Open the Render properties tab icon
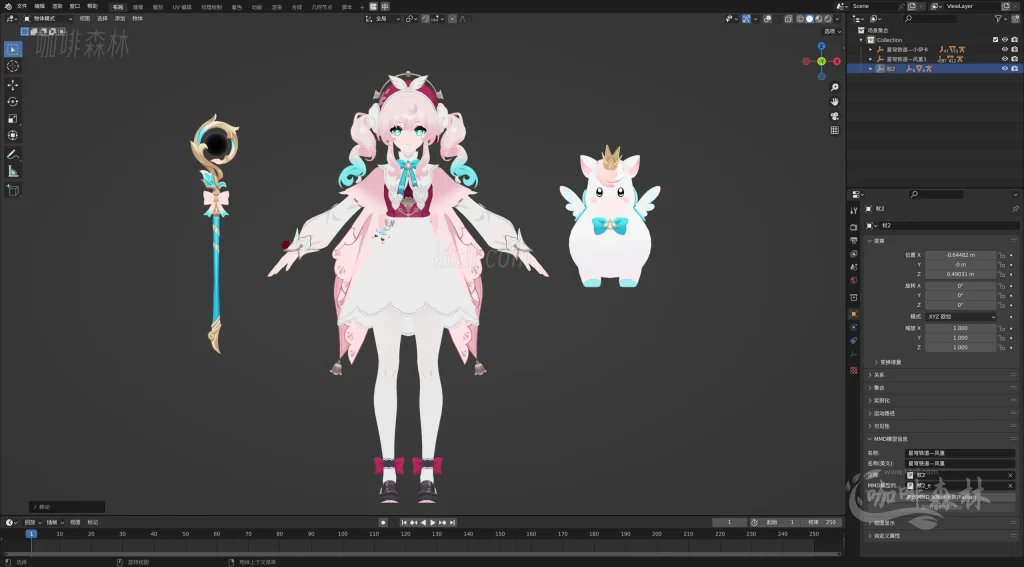The image size is (1024, 567). coord(854,227)
